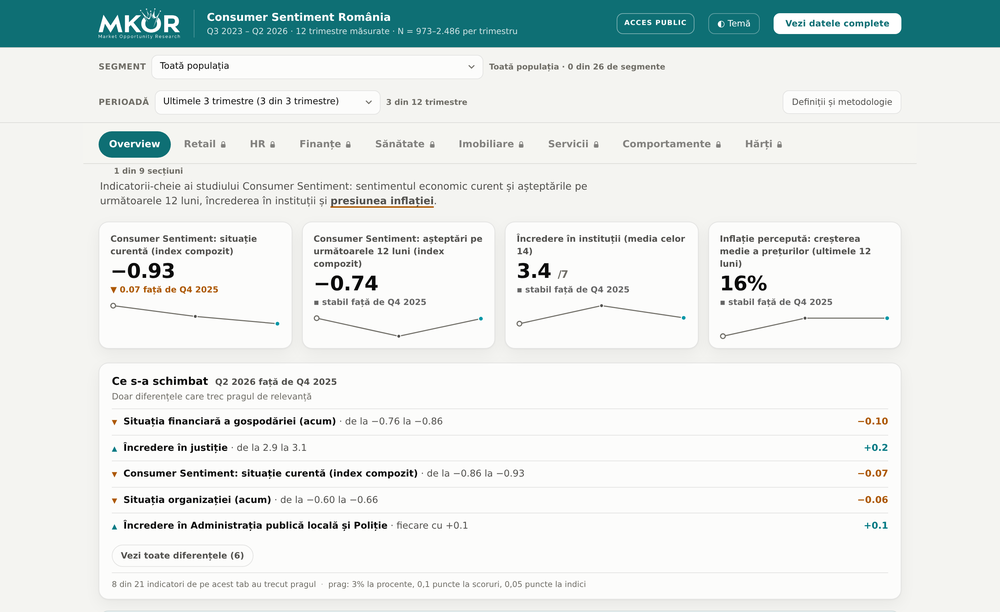Select the Overview tab
Viewport: 1000px width, 612px height.
135,144
